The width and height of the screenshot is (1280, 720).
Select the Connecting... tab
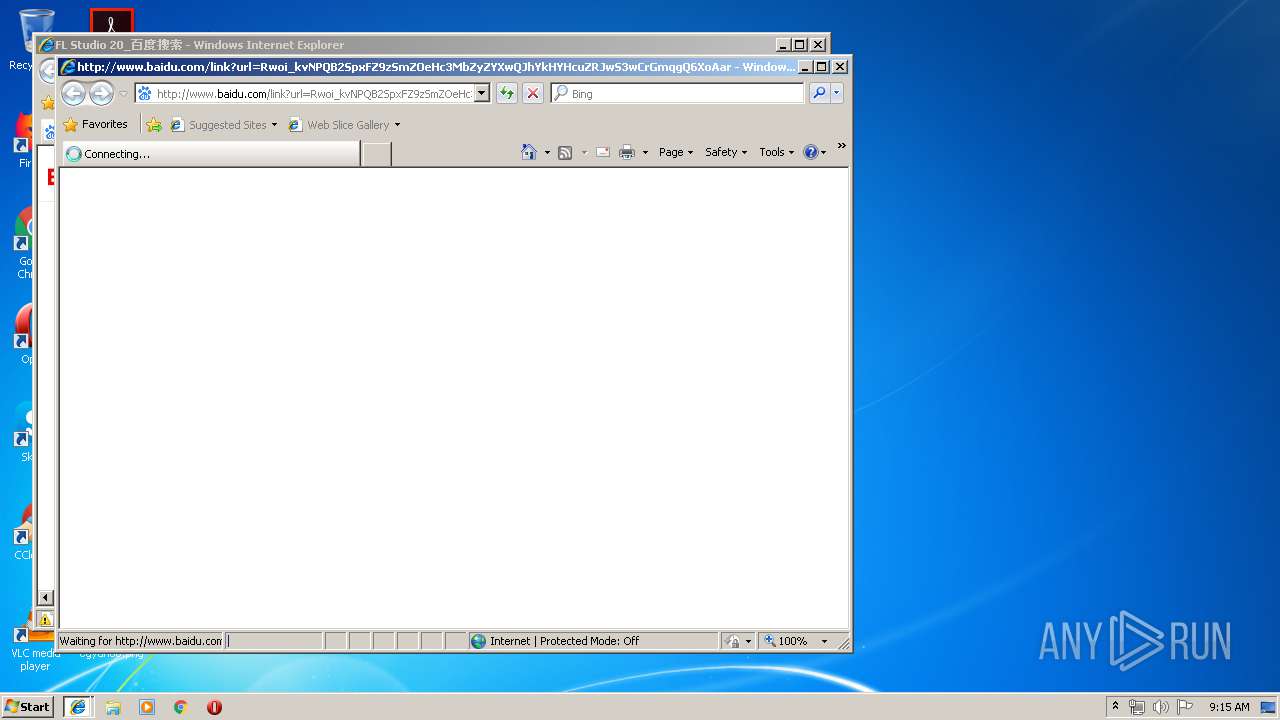click(x=210, y=154)
